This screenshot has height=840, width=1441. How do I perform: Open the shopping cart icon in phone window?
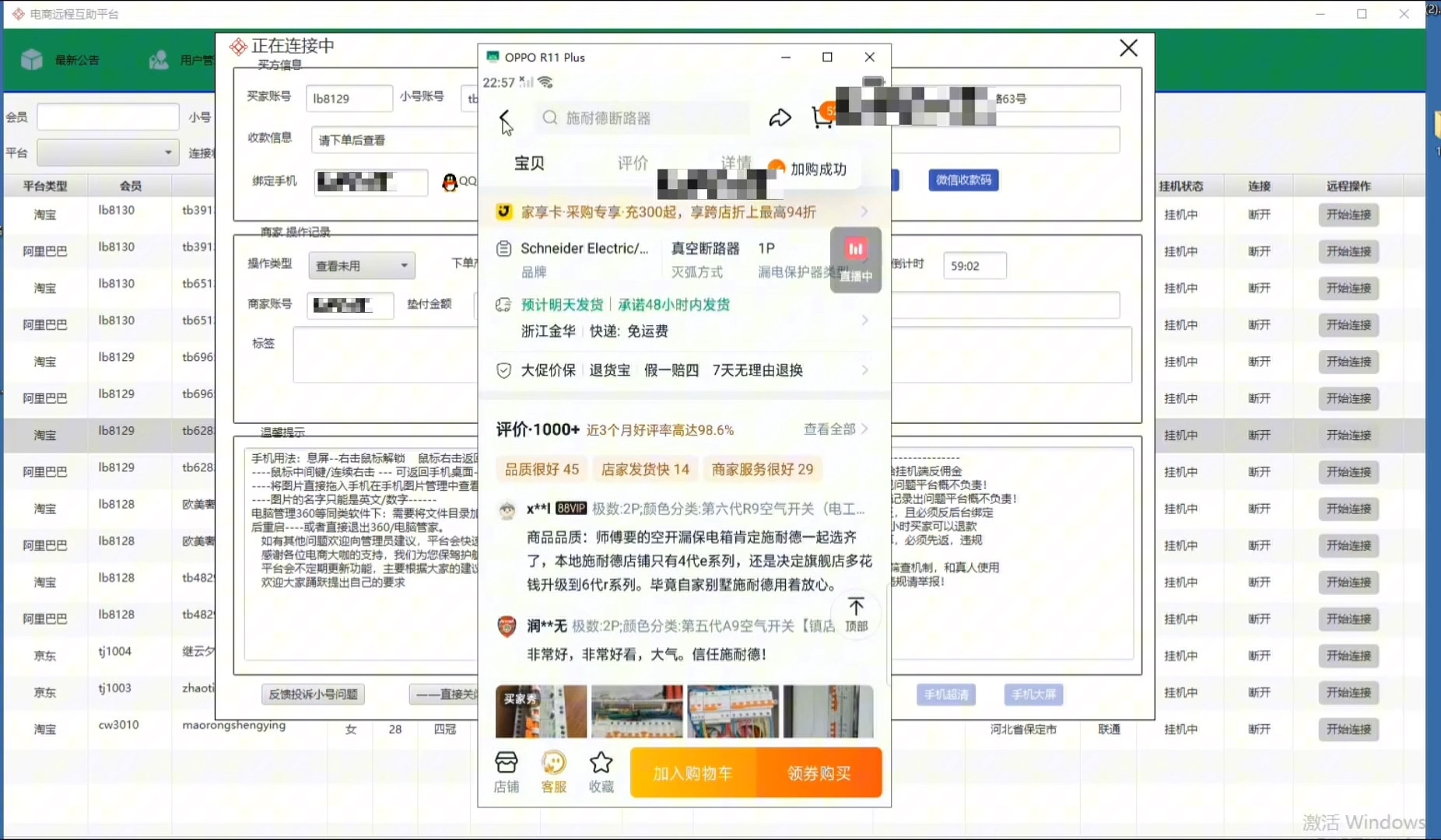pyautogui.click(x=821, y=117)
